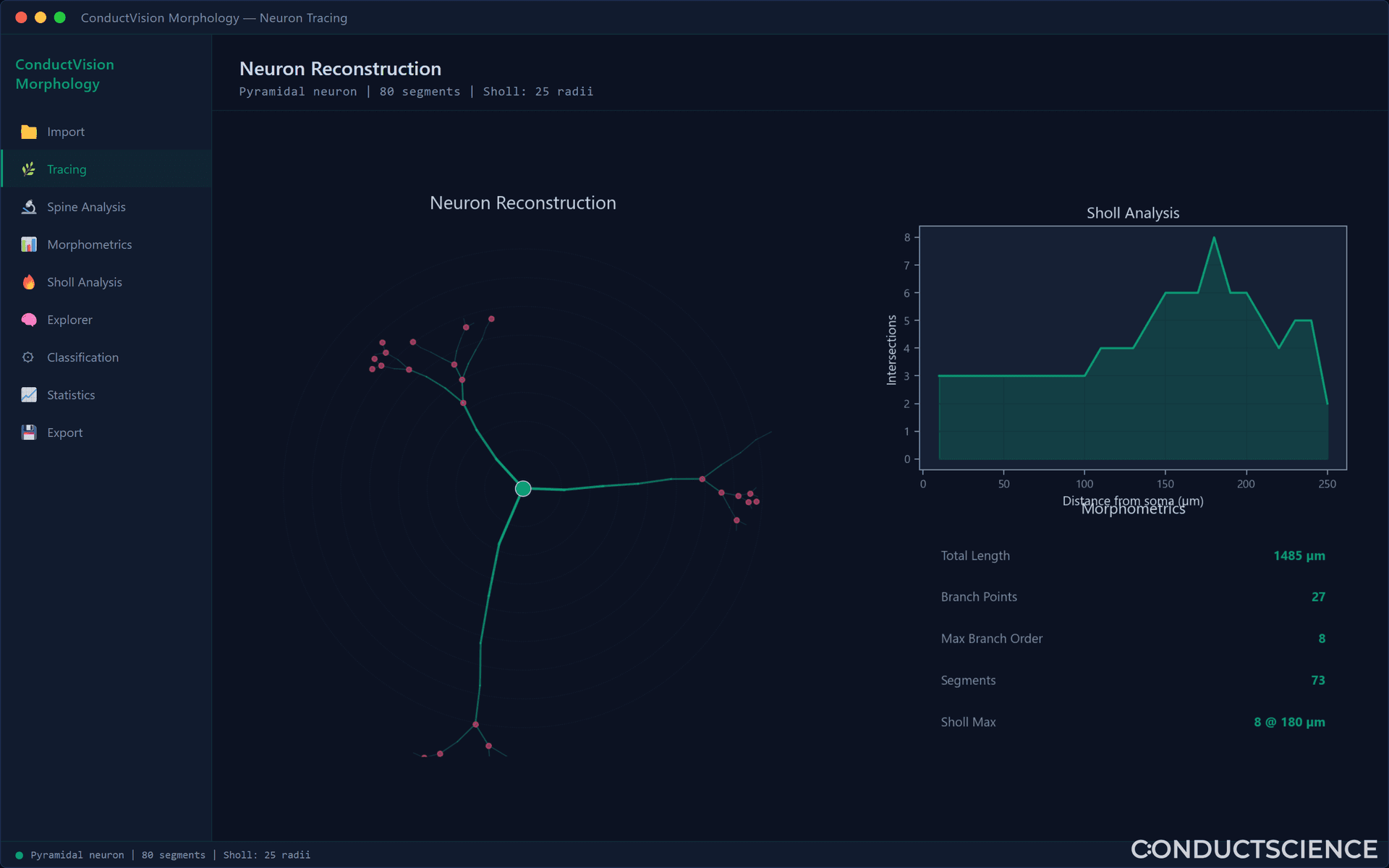Screen dimensions: 1389x868
Task: Click the Sholl Max label
Action: pos(968,722)
